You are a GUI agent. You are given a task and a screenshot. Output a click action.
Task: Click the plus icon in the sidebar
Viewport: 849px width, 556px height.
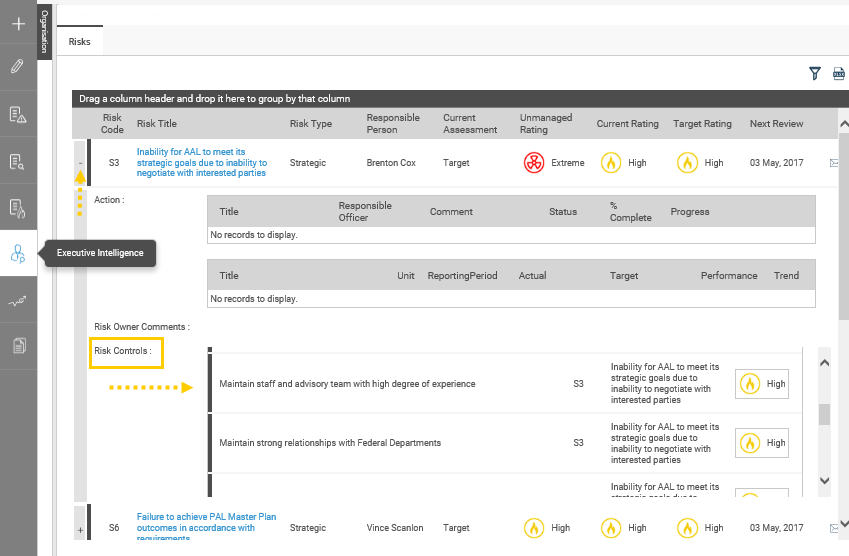pyautogui.click(x=18, y=24)
